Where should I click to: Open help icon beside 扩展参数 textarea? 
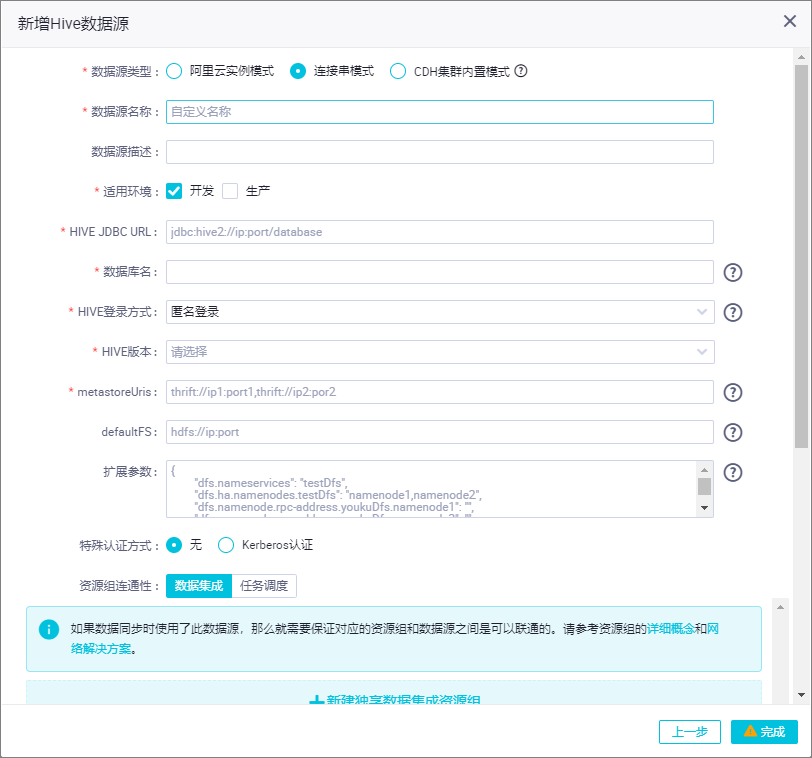tap(732, 472)
